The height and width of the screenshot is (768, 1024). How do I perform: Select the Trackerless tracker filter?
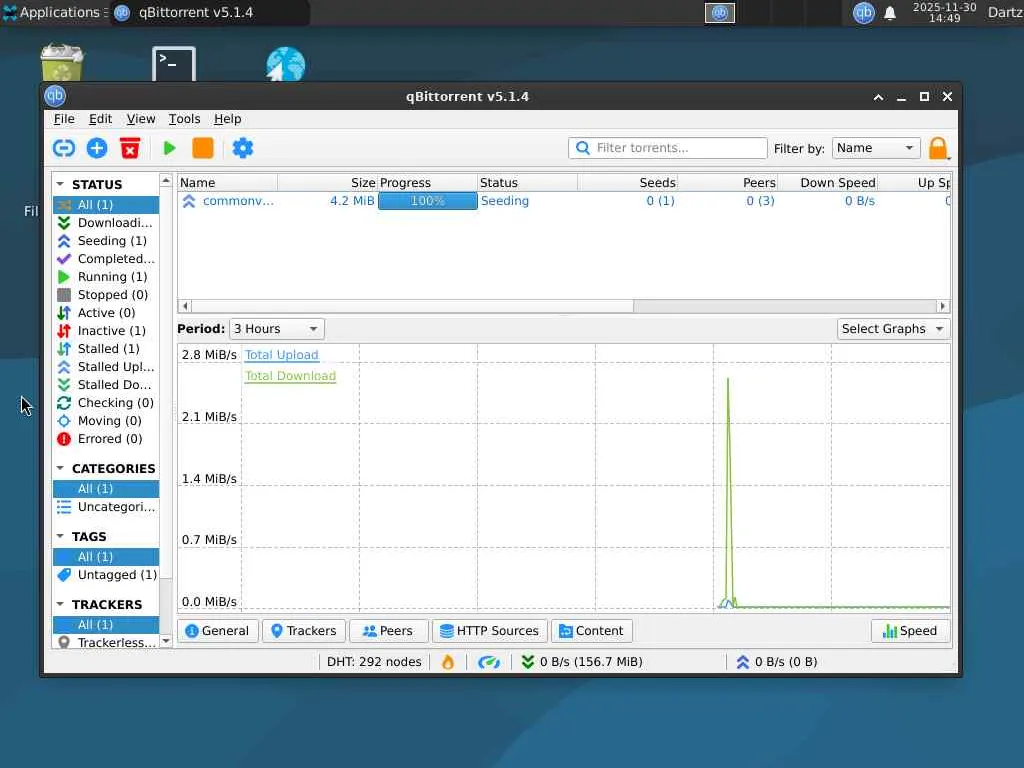tap(105, 642)
